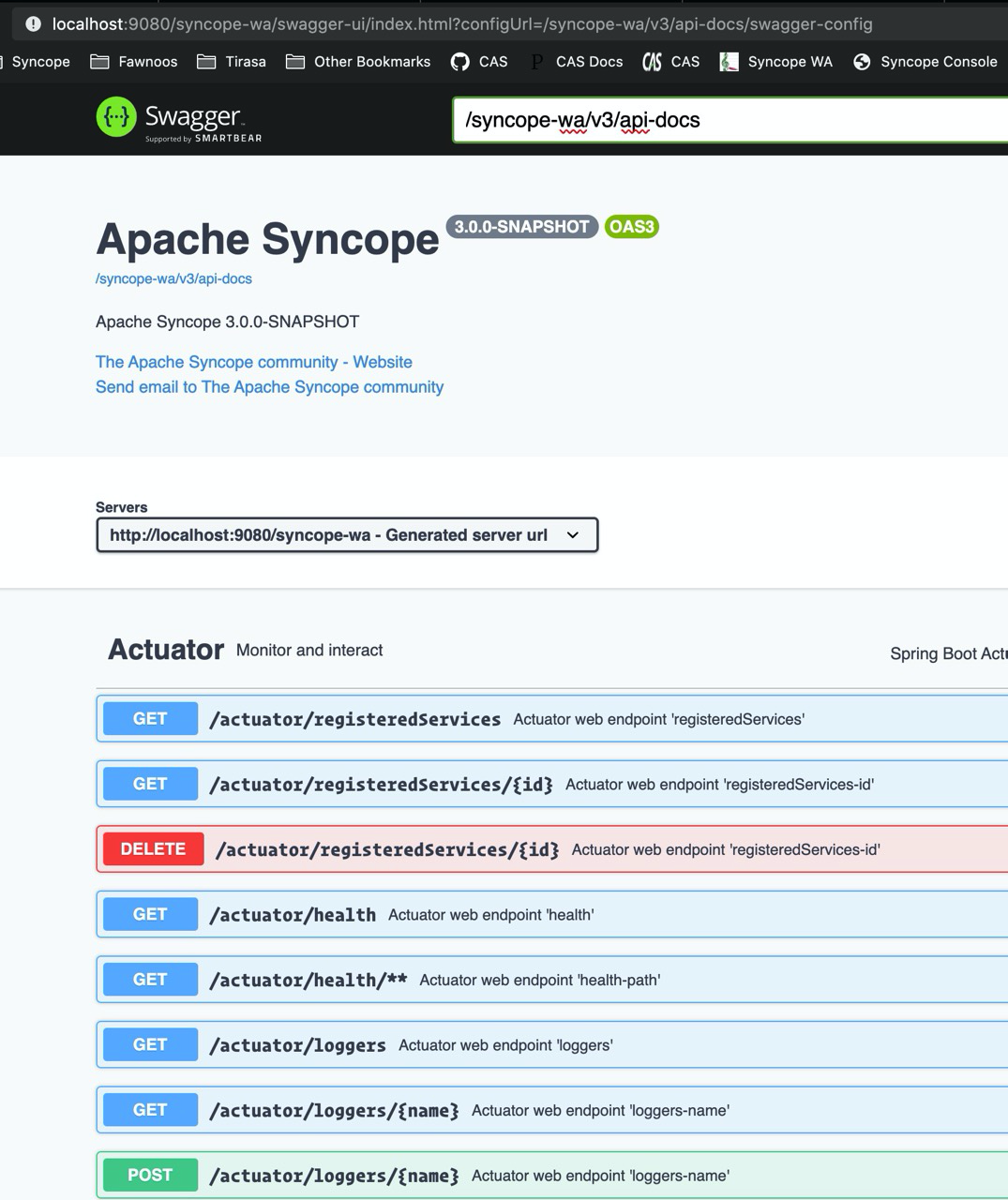Viewport: 1008px width, 1200px height.
Task: Click the Servers label
Action: (x=122, y=507)
